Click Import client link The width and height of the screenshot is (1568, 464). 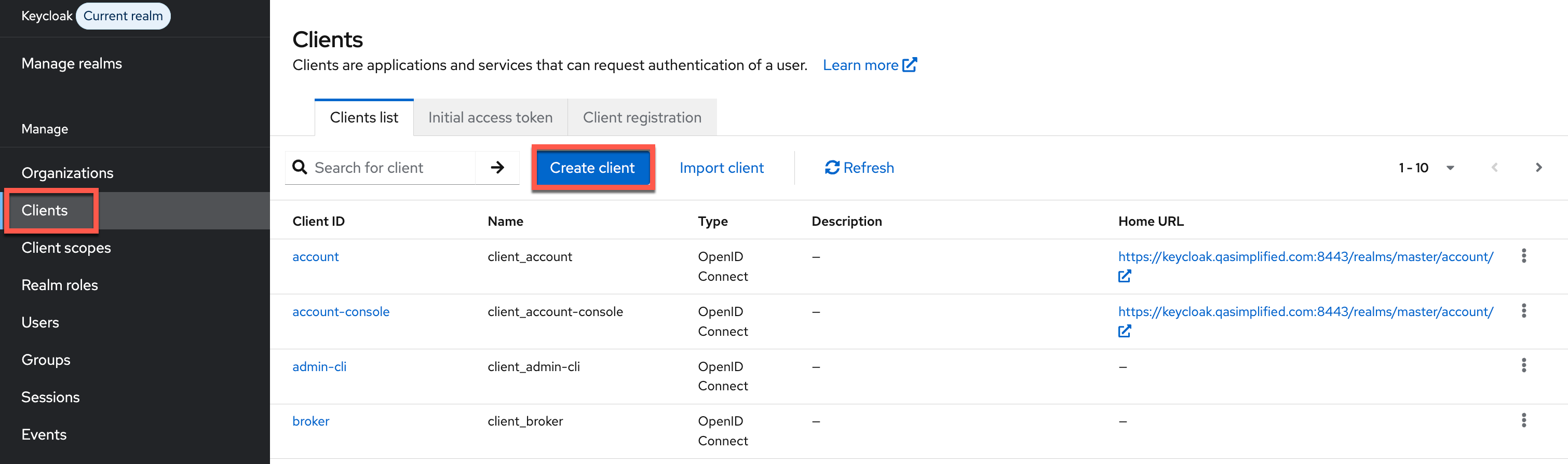721,168
